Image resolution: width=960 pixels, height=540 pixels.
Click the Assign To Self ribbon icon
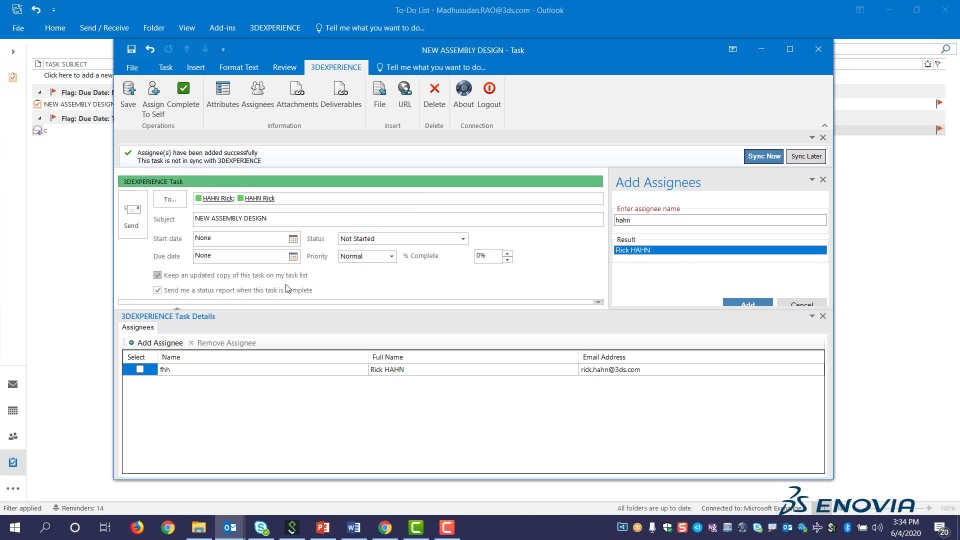pyautogui.click(x=153, y=90)
